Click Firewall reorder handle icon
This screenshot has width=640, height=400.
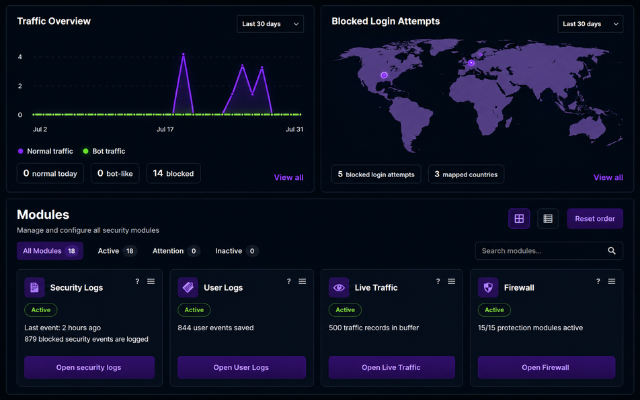(611, 281)
